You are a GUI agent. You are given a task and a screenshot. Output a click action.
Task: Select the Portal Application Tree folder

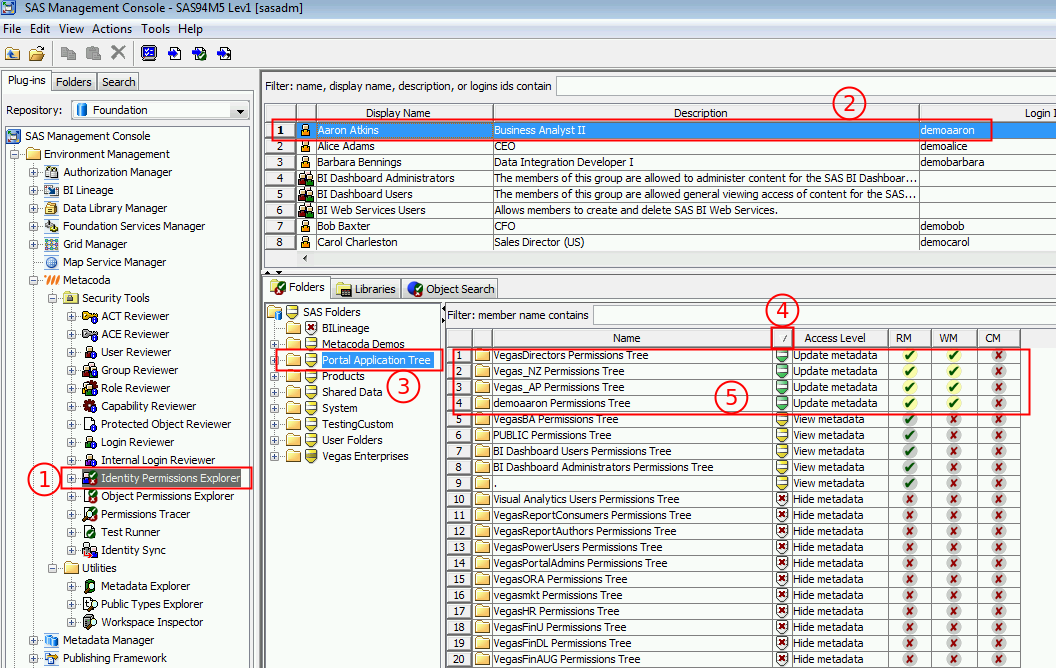[x=376, y=360]
